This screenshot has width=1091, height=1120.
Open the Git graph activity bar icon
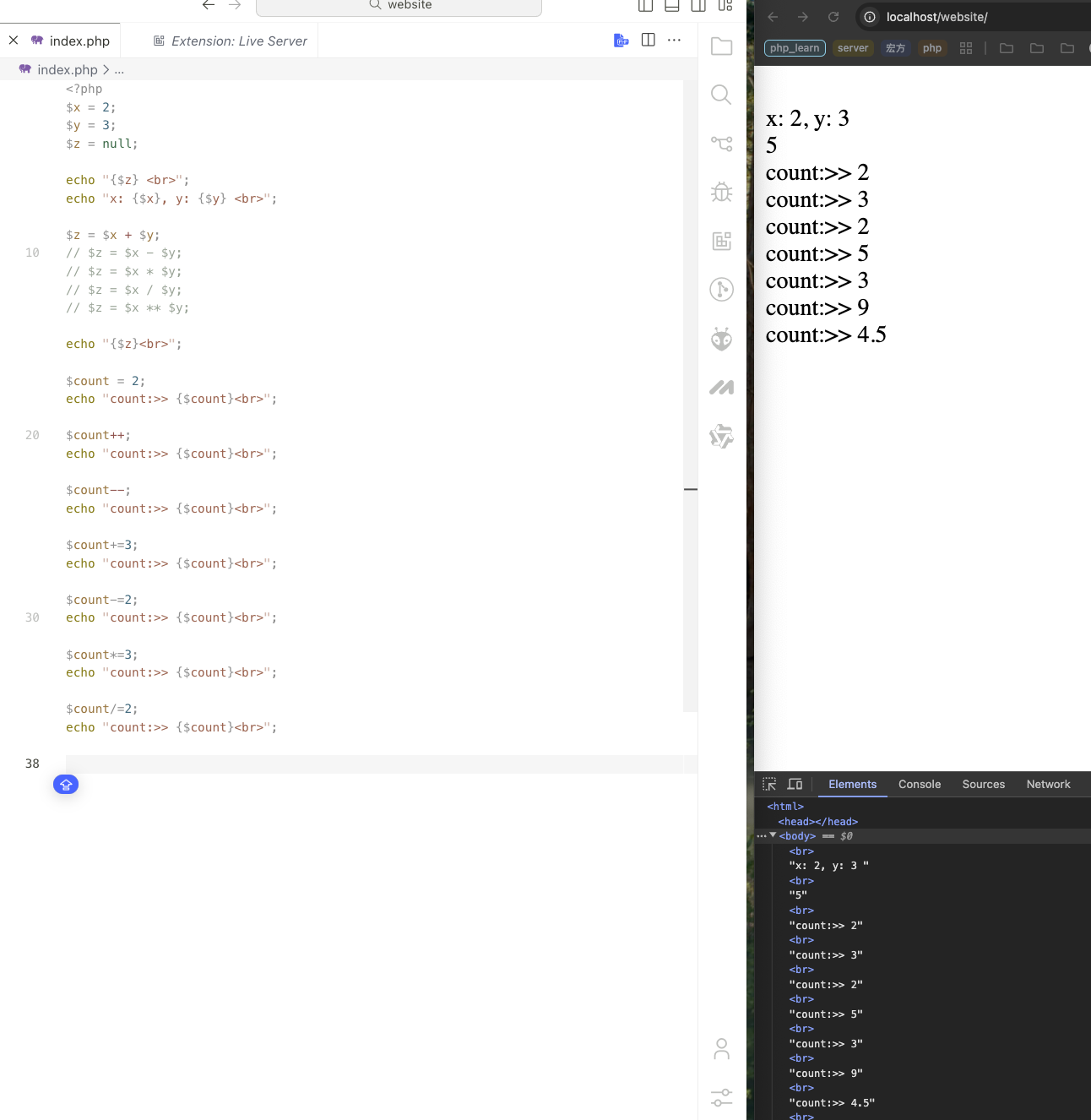(721, 290)
